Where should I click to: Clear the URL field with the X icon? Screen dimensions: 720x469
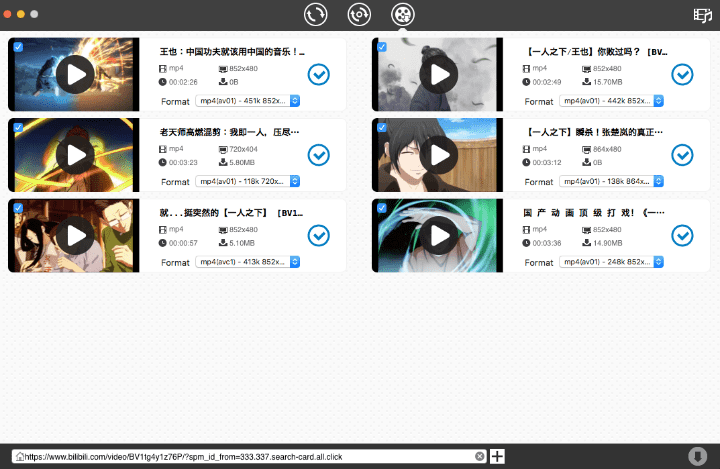click(480, 456)
